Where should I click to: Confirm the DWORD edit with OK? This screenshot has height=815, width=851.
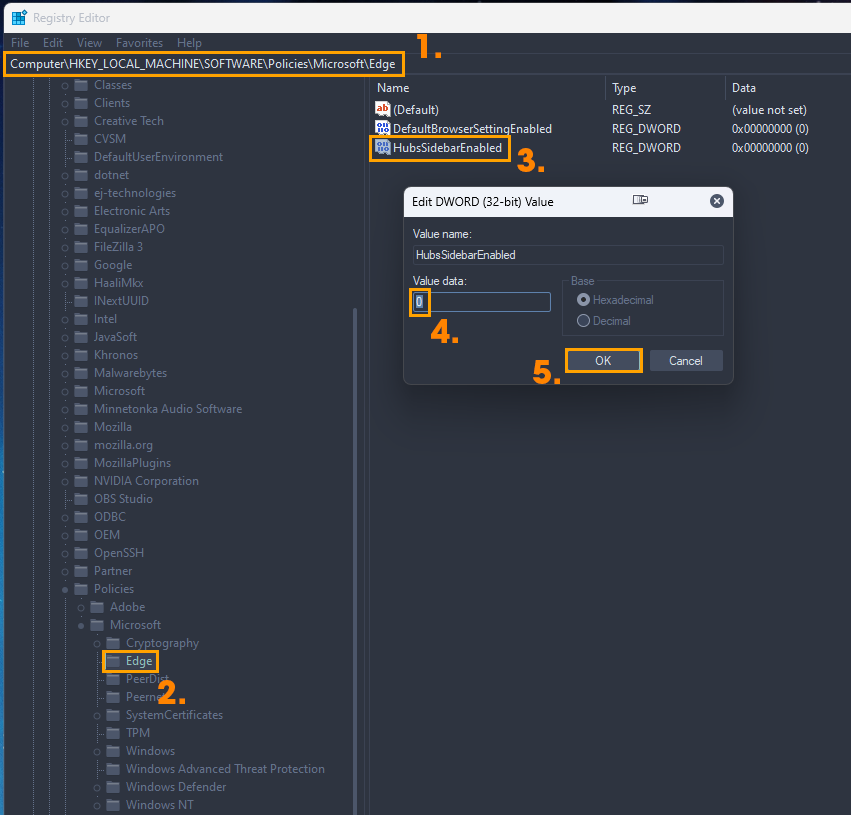click(603, 360)
